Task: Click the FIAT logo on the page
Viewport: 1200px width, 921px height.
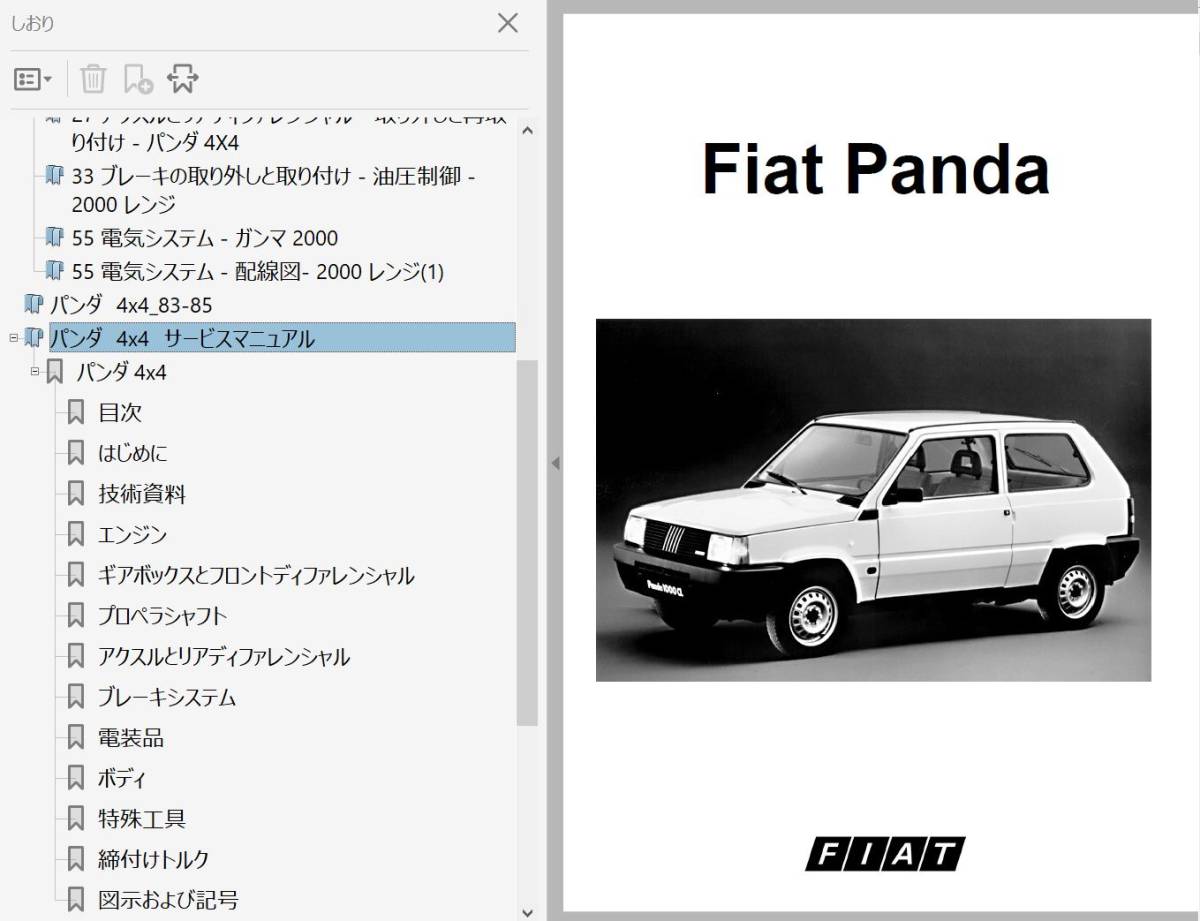Action: (x=885, y=855)
